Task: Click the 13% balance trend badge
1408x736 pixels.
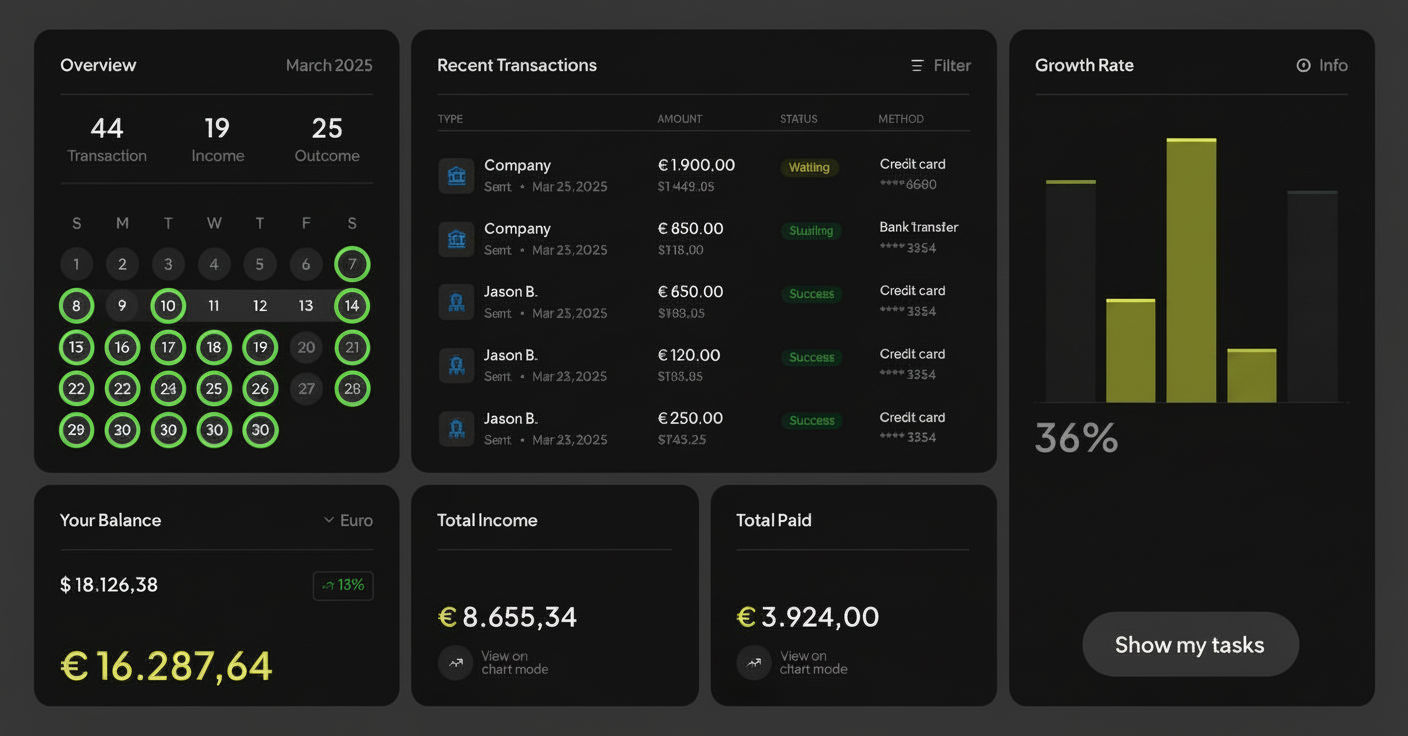Action: pos(343,585)
